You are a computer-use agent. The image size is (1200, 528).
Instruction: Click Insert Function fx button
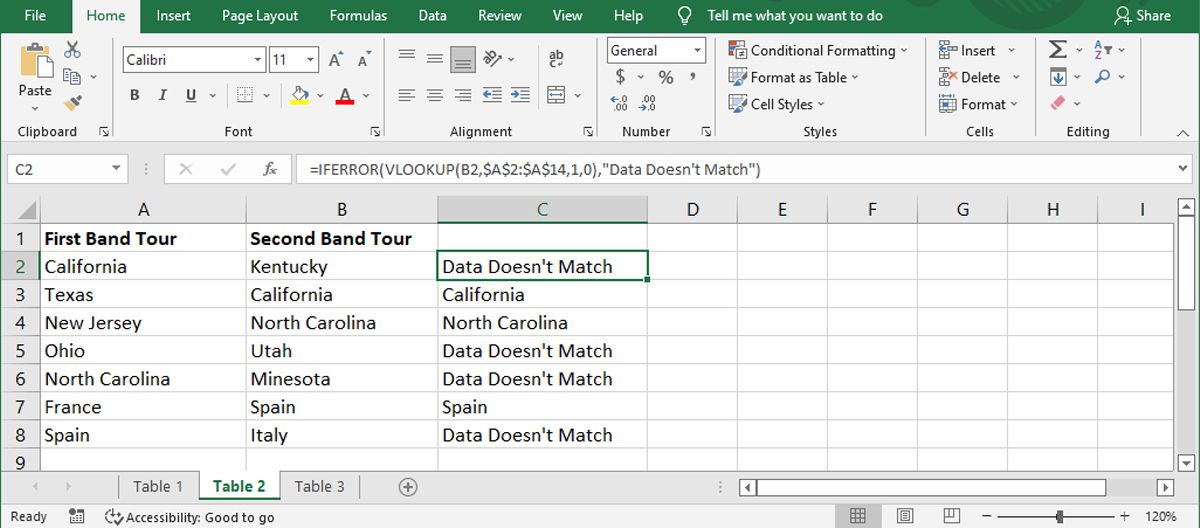(270, 170)
